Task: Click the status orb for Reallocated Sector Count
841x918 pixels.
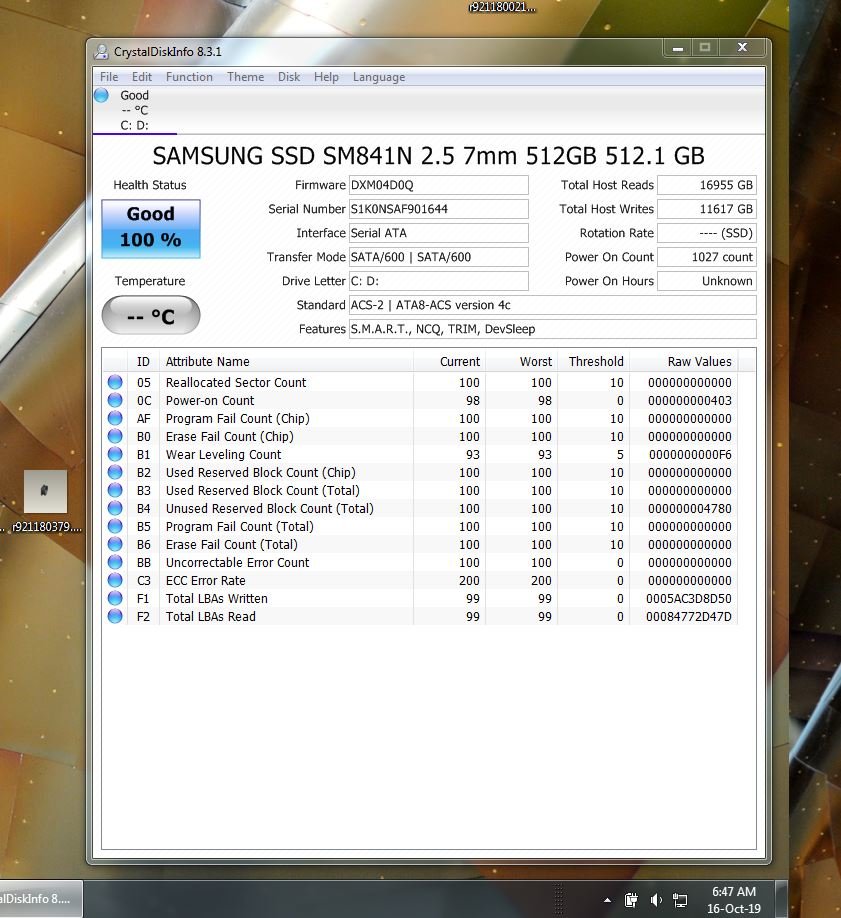Action: (115, 383)
